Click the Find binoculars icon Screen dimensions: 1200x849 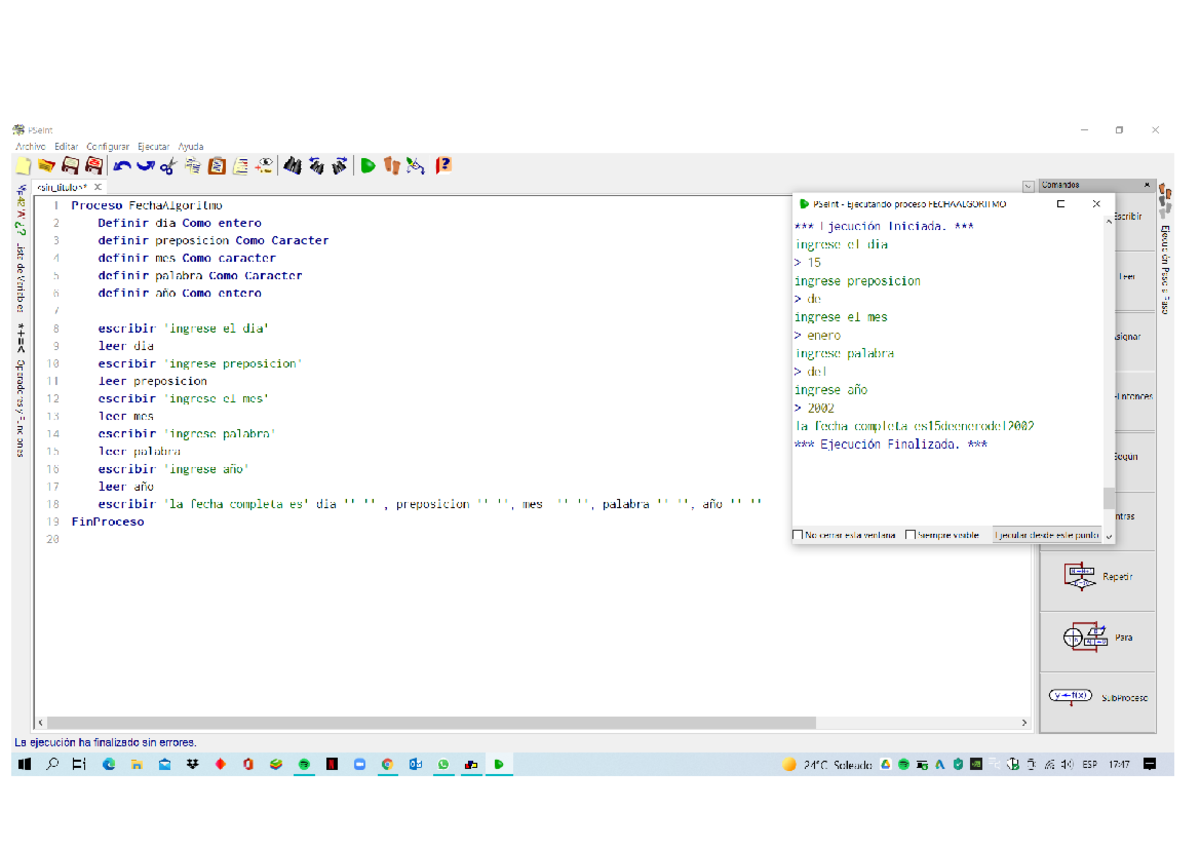(292, 166)
